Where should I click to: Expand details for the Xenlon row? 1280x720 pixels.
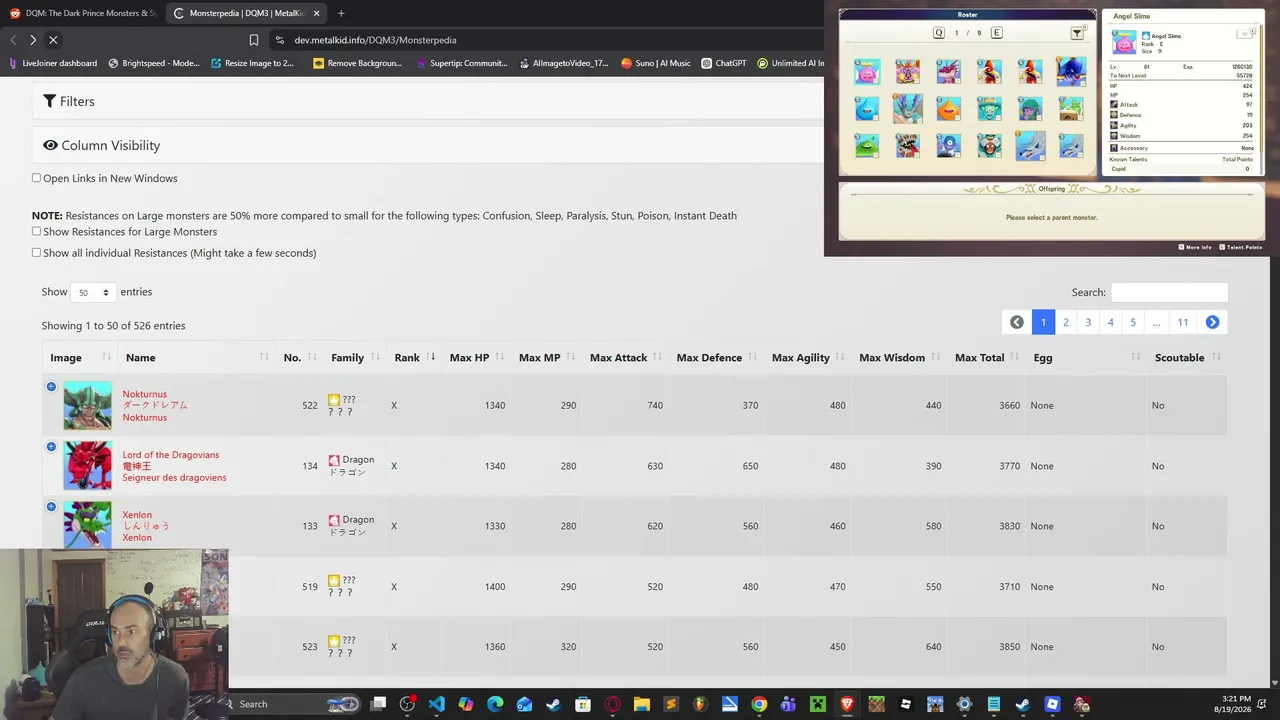(x=51, y=506)
